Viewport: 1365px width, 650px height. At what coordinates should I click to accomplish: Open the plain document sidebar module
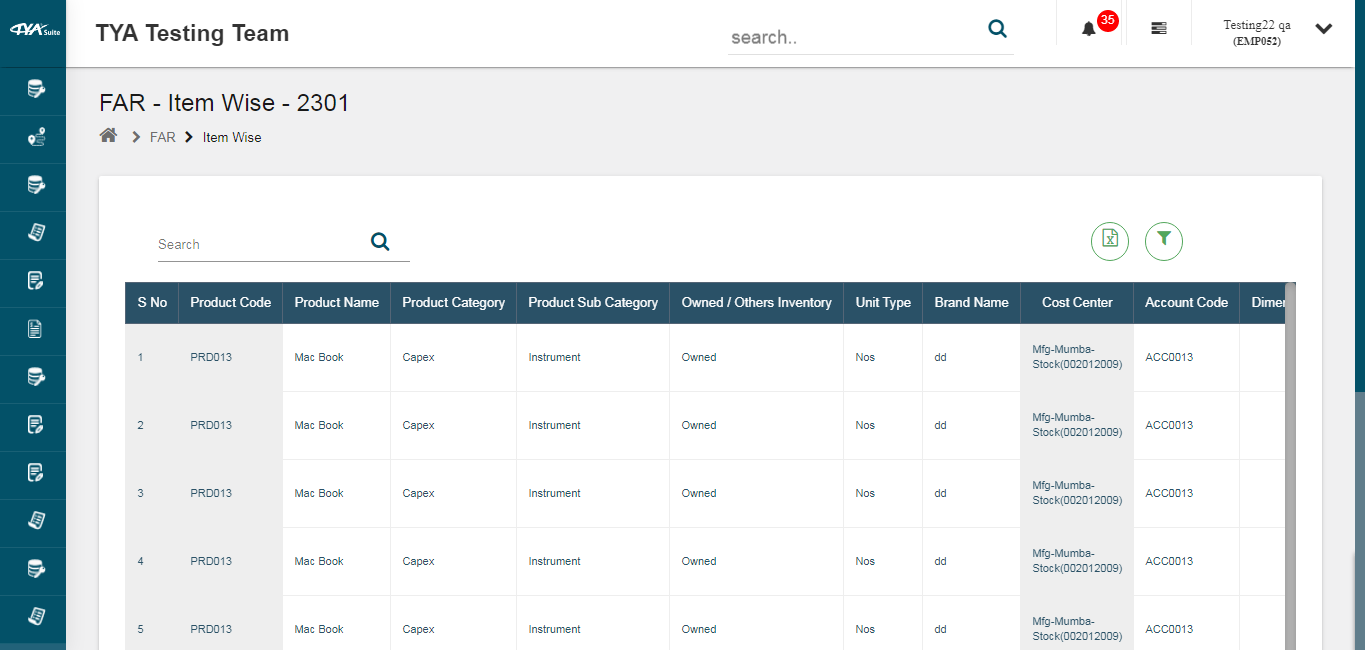(x=35, y=328)
